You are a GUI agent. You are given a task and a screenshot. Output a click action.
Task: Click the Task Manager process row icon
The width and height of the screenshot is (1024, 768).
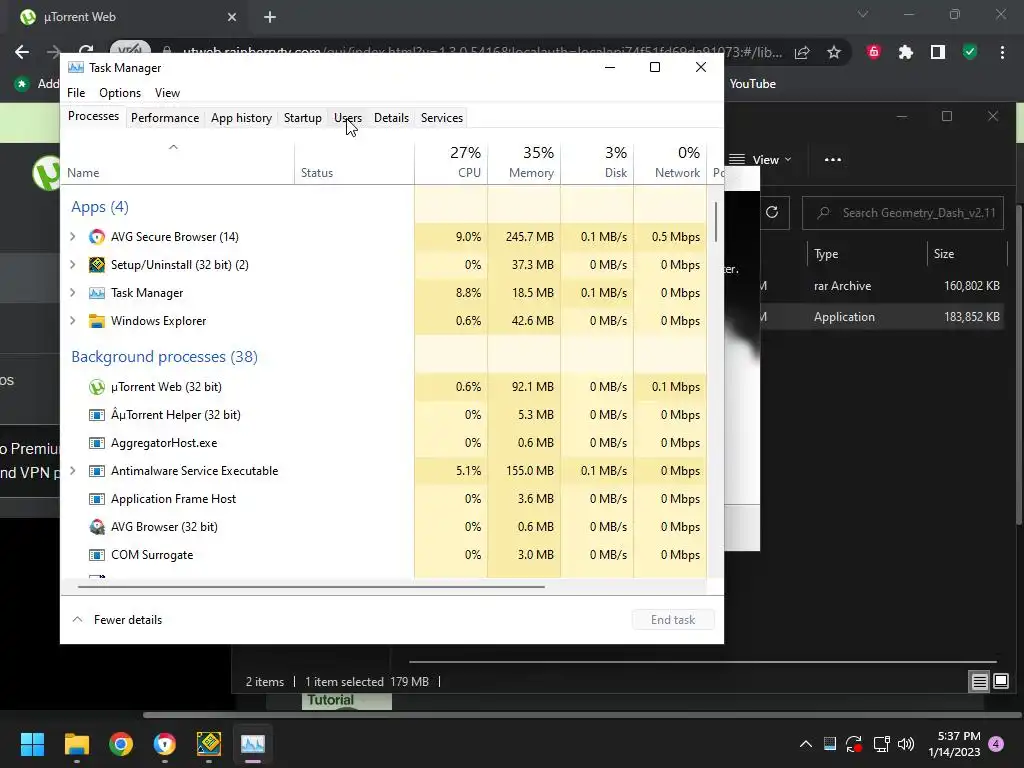pos(97,293)
